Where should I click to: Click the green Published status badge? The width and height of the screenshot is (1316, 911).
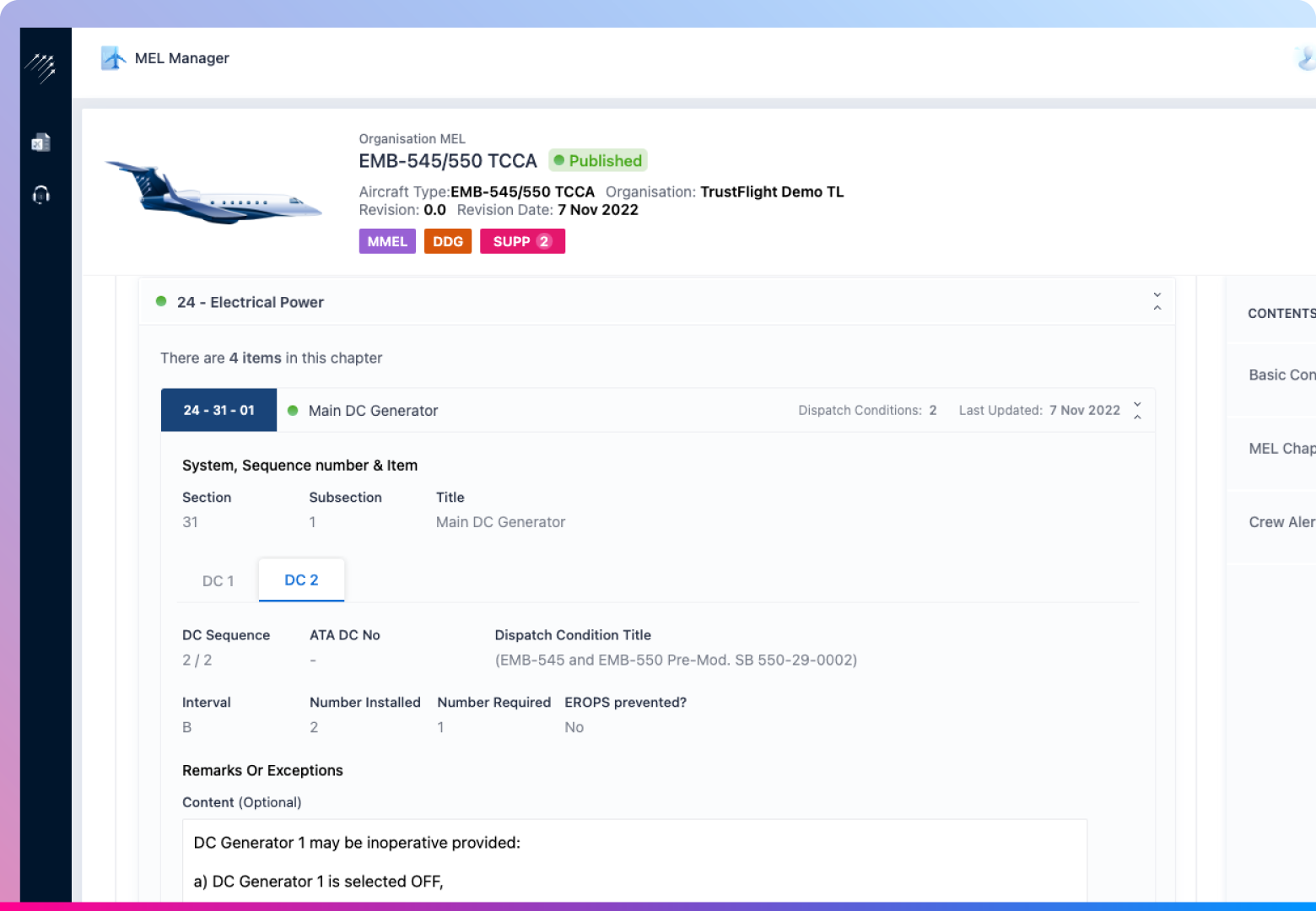[598, 160]
